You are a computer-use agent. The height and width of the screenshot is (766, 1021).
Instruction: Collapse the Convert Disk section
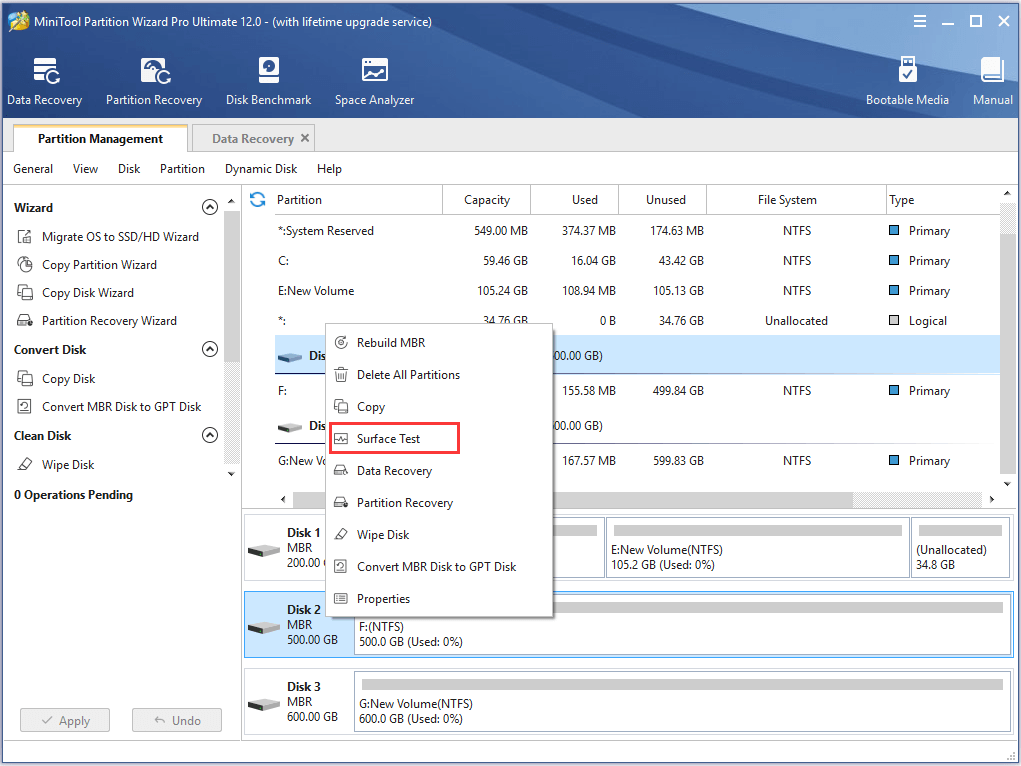tap(210, 349)
